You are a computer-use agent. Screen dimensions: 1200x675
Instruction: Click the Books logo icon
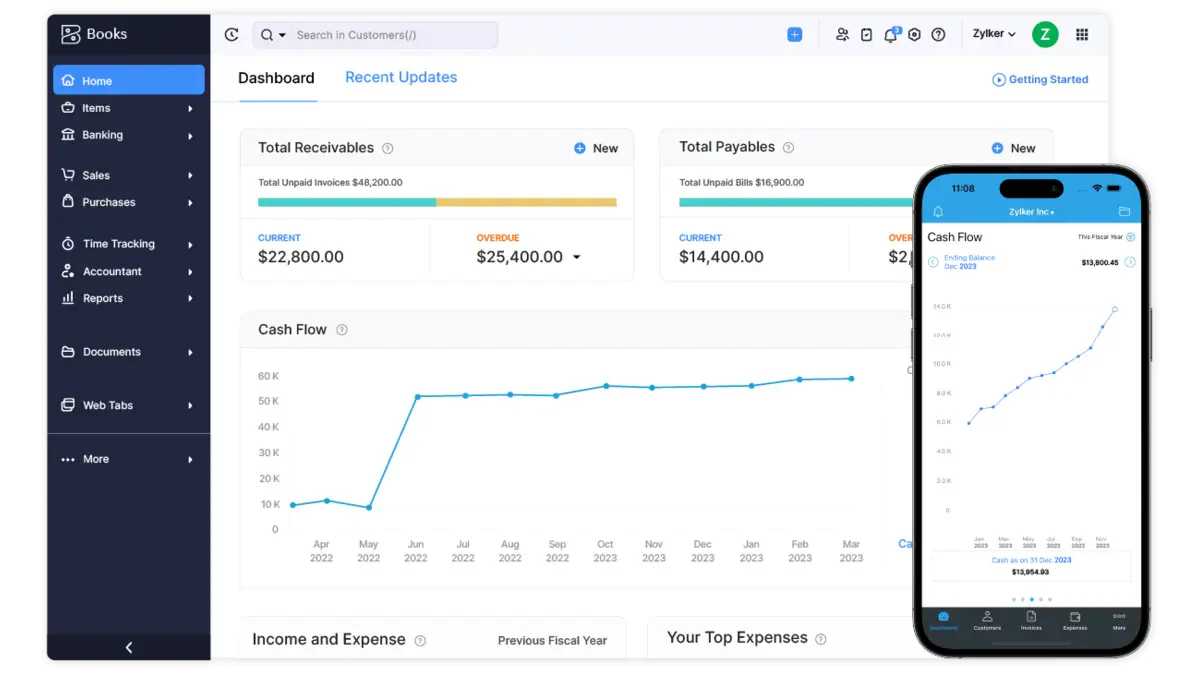70,34
